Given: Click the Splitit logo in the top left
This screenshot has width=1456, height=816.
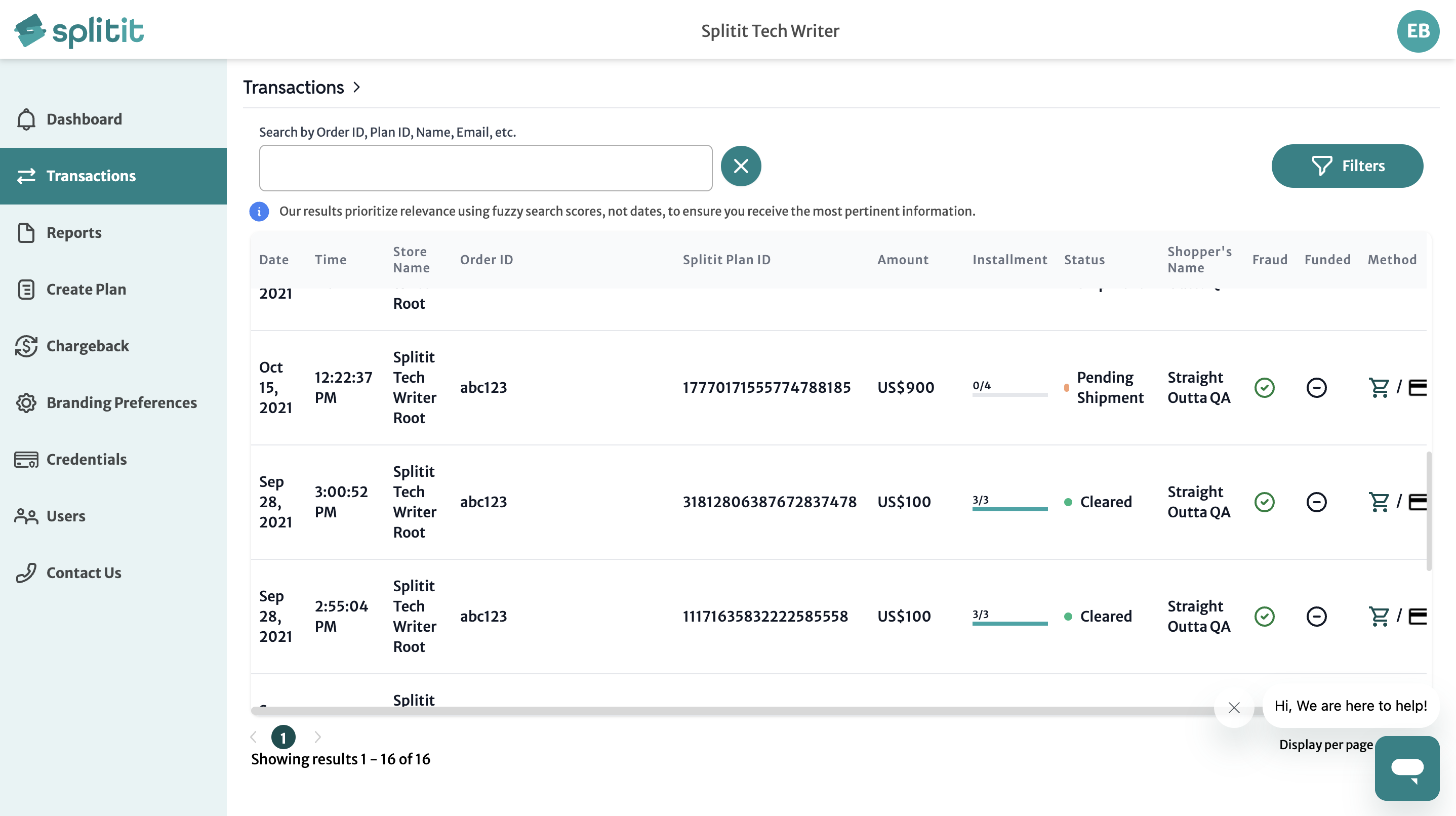Looking at the screenshot, I should (x=80, y=31).
